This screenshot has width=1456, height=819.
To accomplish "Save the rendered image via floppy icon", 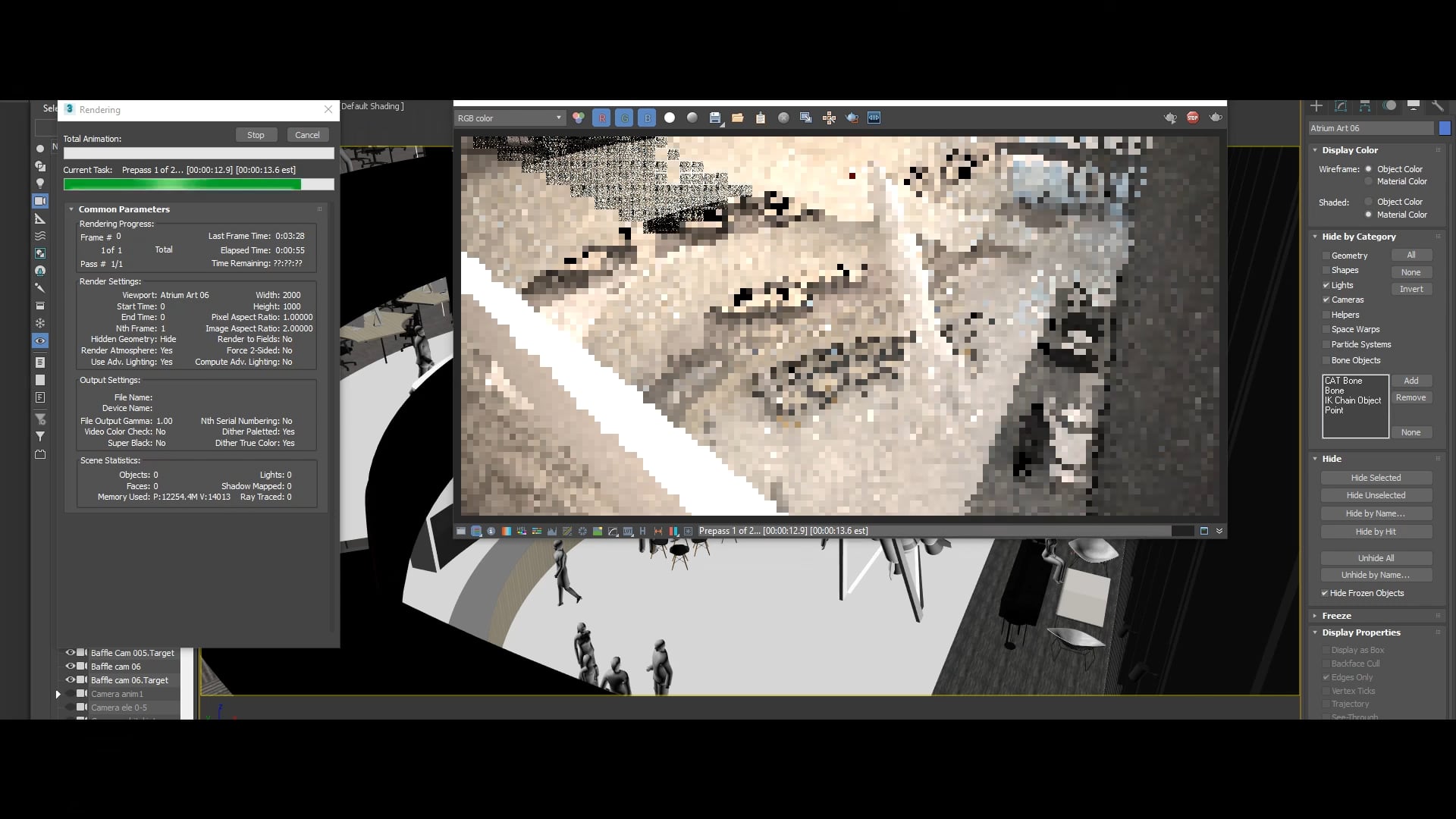I will point(715,118).
